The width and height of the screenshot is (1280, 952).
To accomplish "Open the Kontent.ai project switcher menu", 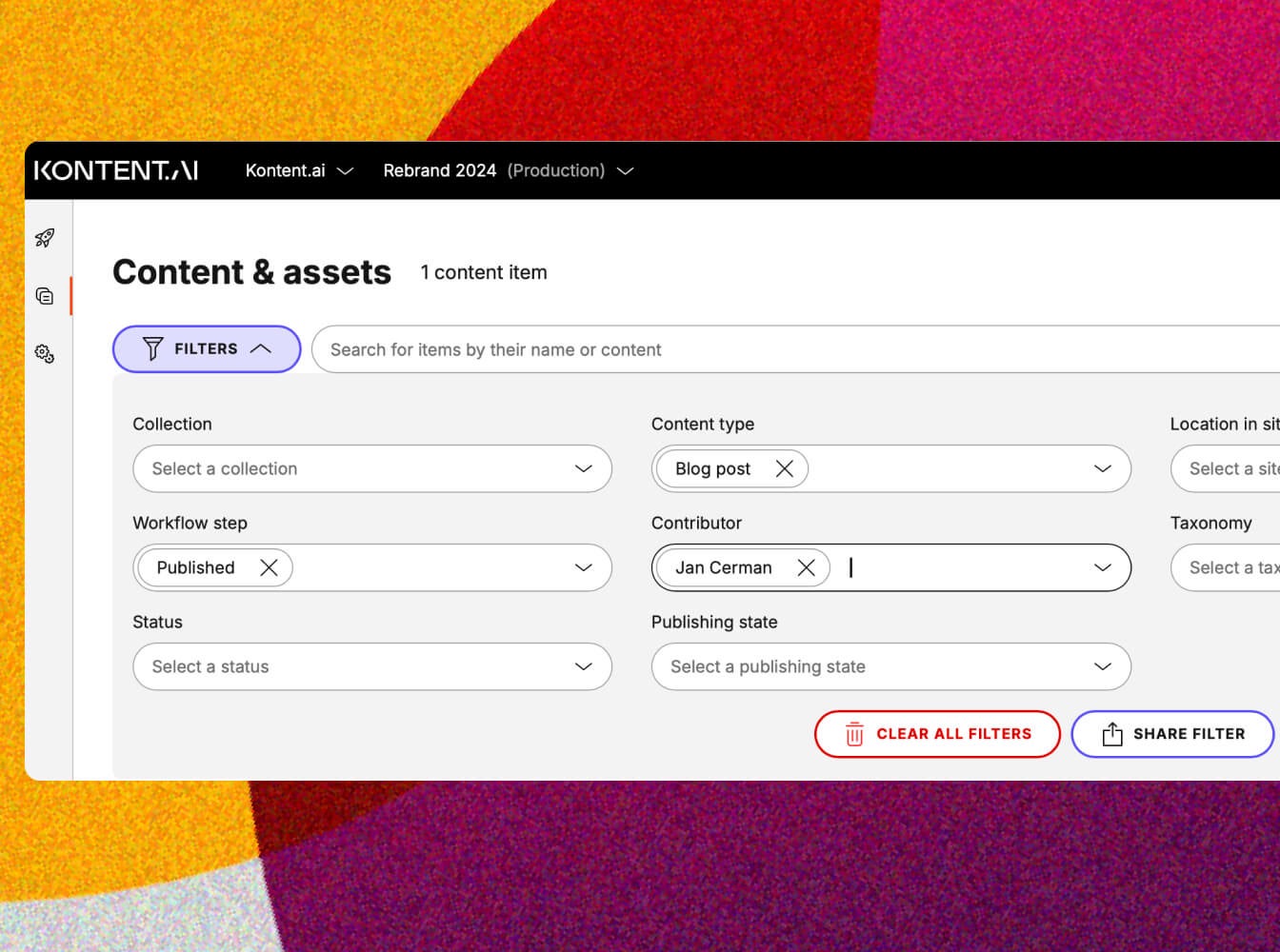I will [299, 170].
